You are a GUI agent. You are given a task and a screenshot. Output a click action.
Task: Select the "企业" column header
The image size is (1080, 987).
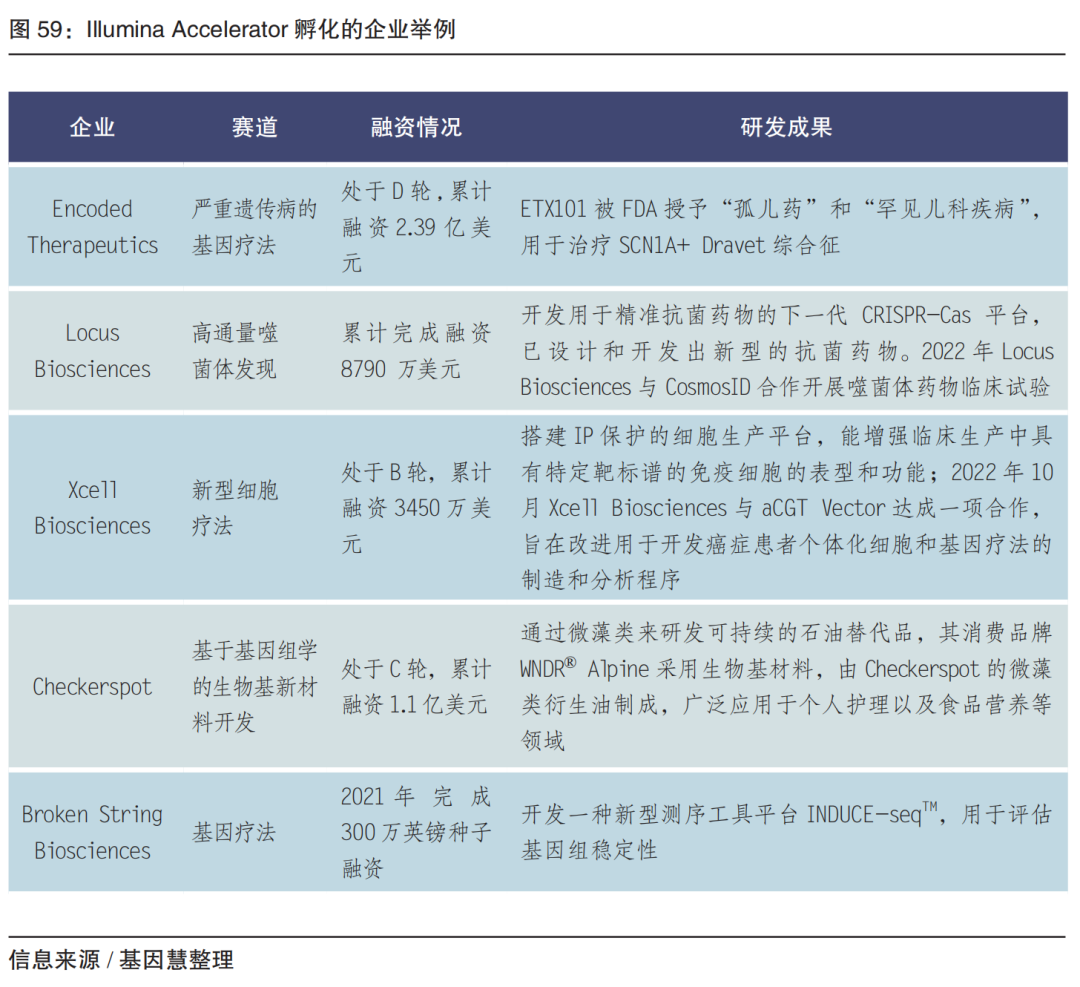click(92, 127)
